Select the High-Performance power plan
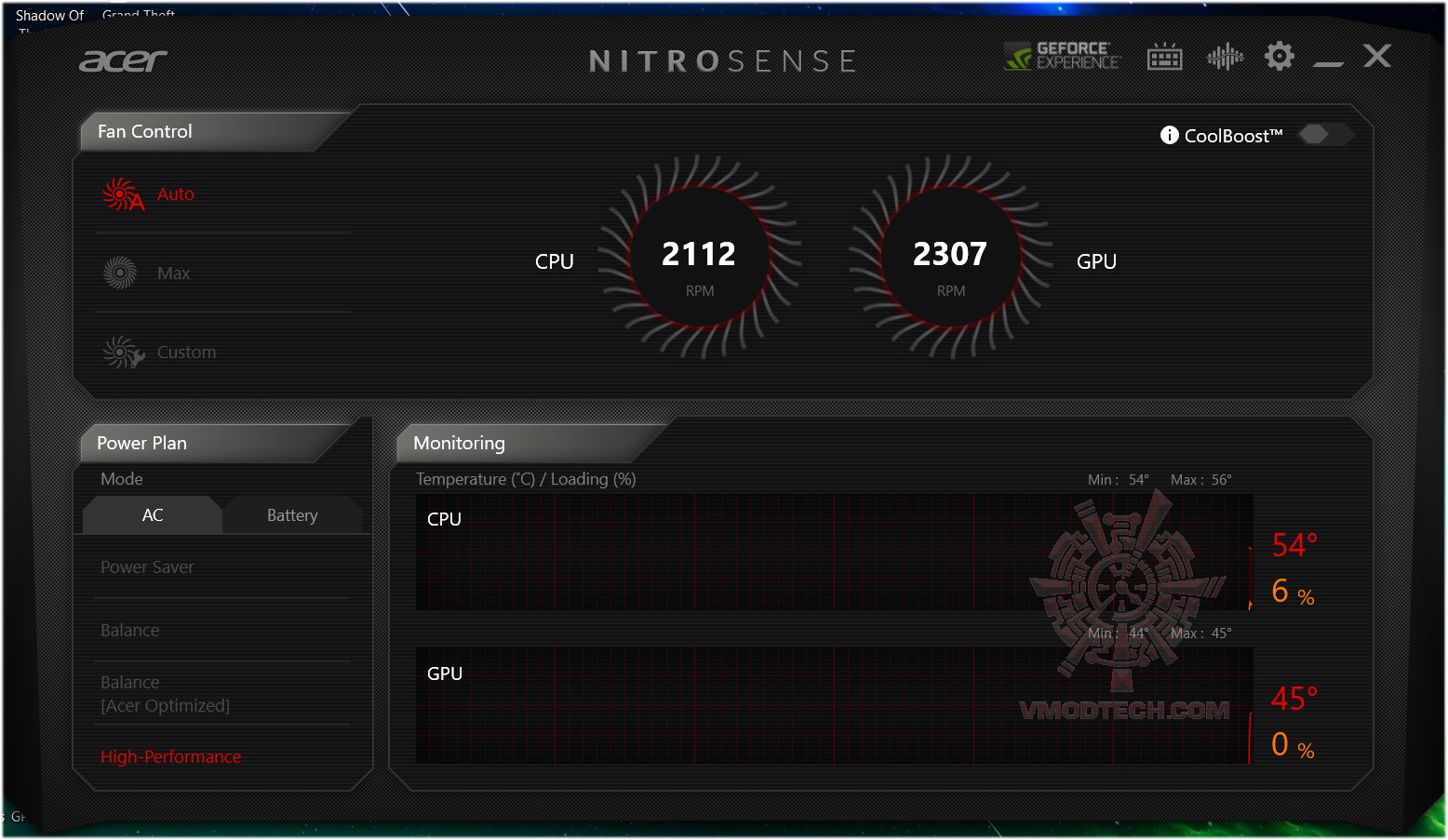The height and width of the screenshot is (840, 1448). pos(171,757)
